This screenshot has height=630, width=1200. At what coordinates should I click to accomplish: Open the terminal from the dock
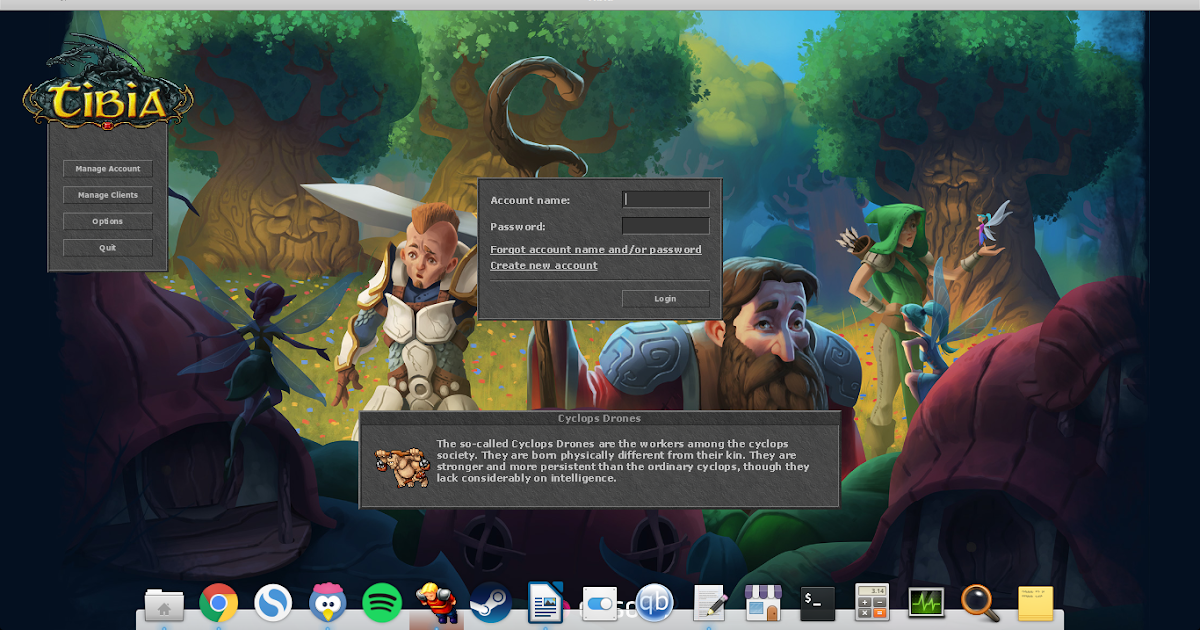tap(817, 603)
